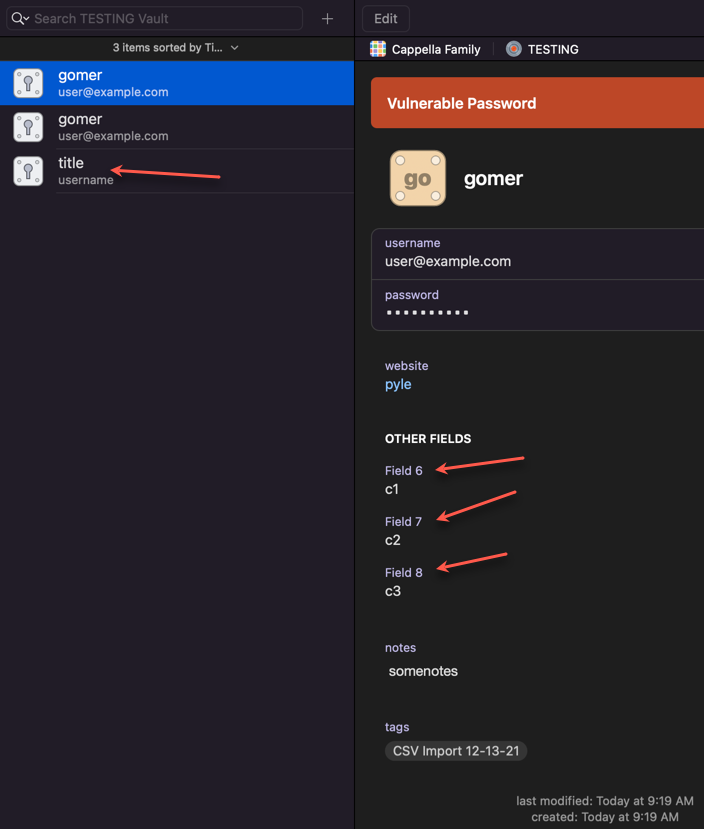
Task: Click the Field 6 value c1
Action: click(392, 489)
